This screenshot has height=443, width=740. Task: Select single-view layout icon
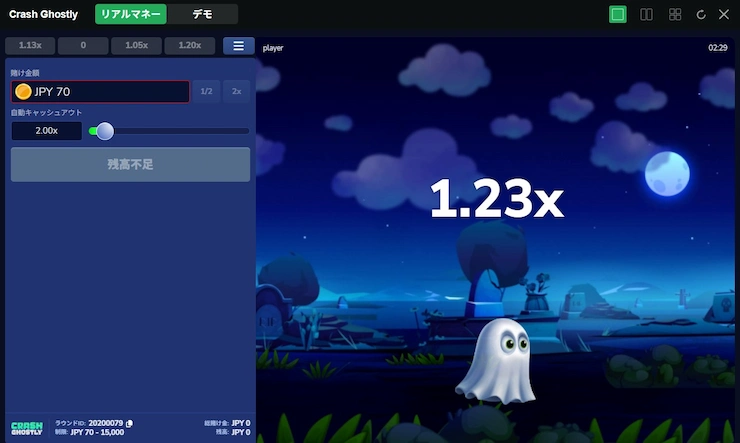click(x=617, y=14)
